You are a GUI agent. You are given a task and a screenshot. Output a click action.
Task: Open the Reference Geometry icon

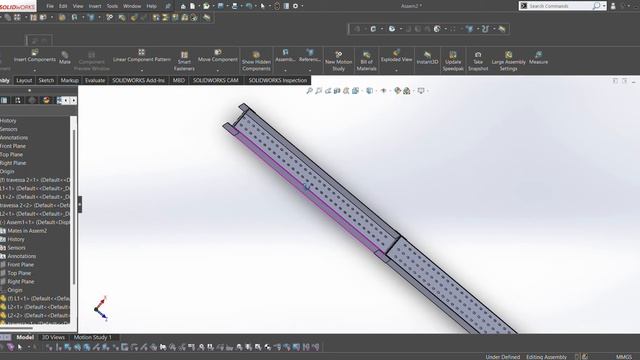pyautogui.click(x=310, y=52)
